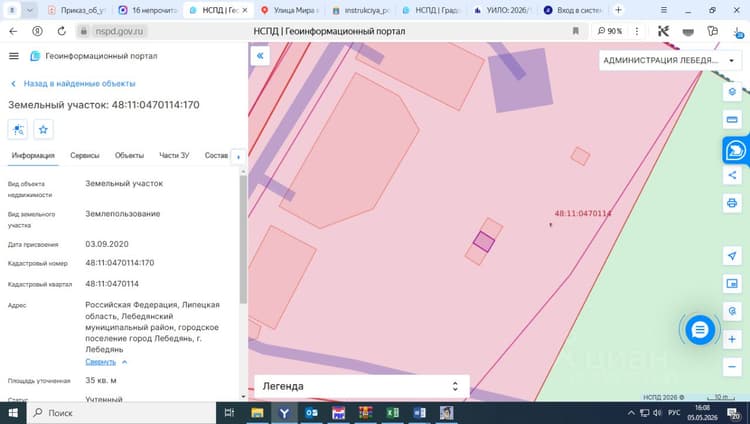The height and width of the screenshot is (424, 750).
Task: Expand the Легенда panel
Action: pyautogui.click(x=362, y=386)
